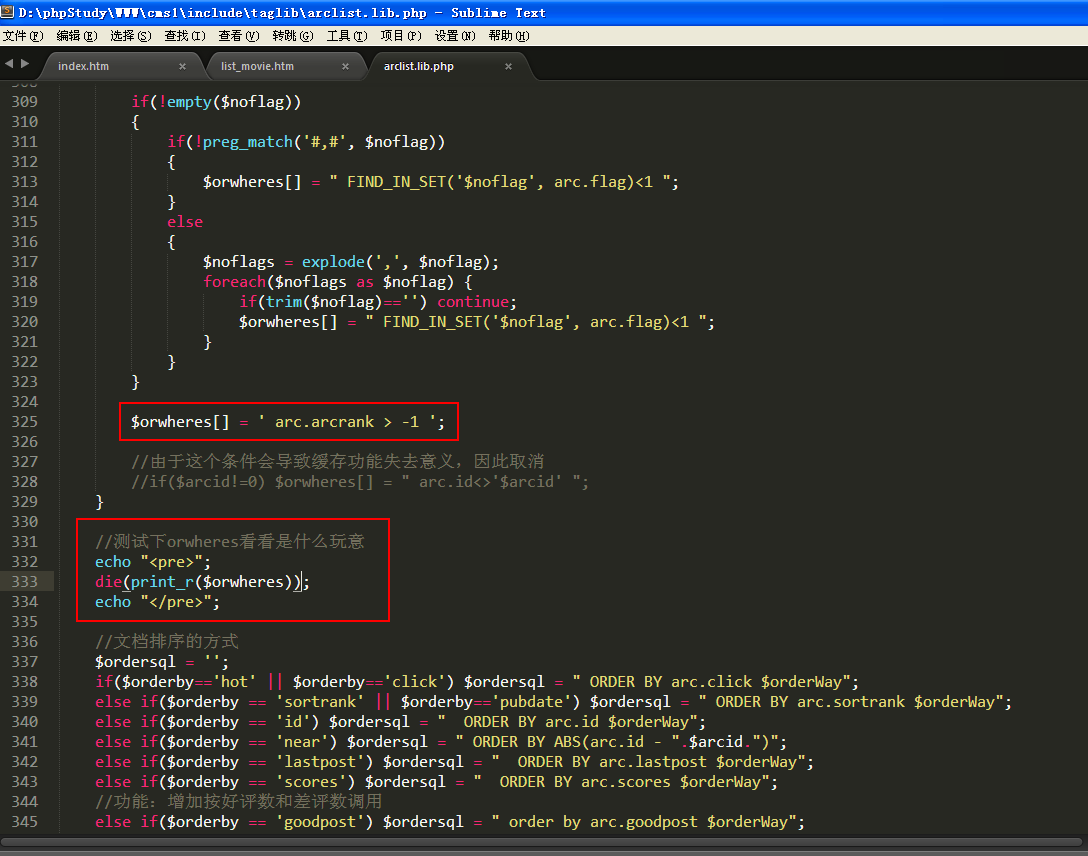Click the 'near' string on line 341
Image resolution: width=1088 pixels, height=856 pixels.
pyautogui.click(x=302, y=742)
